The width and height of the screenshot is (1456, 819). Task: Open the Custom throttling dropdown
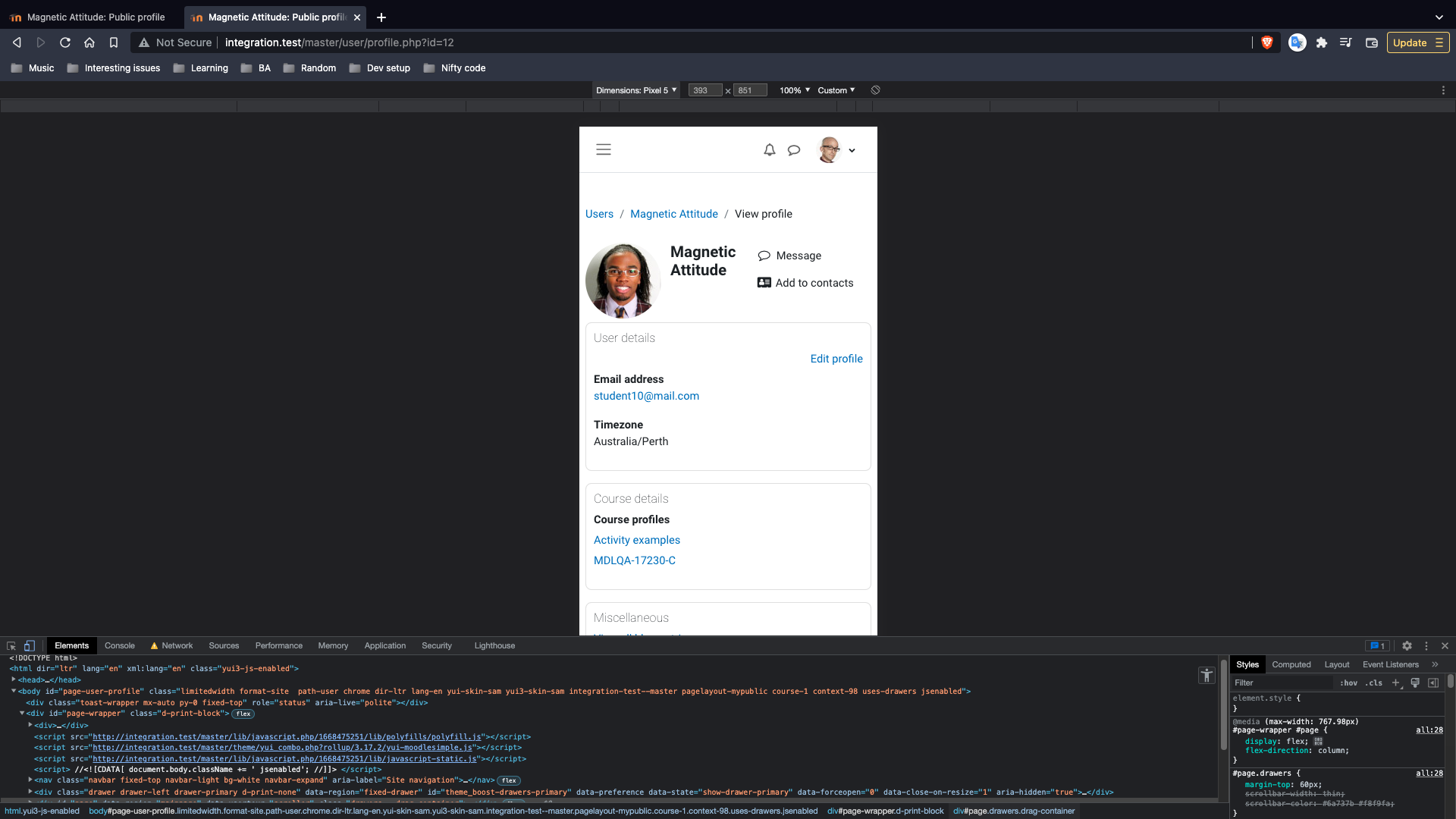(x=836, y=90)
